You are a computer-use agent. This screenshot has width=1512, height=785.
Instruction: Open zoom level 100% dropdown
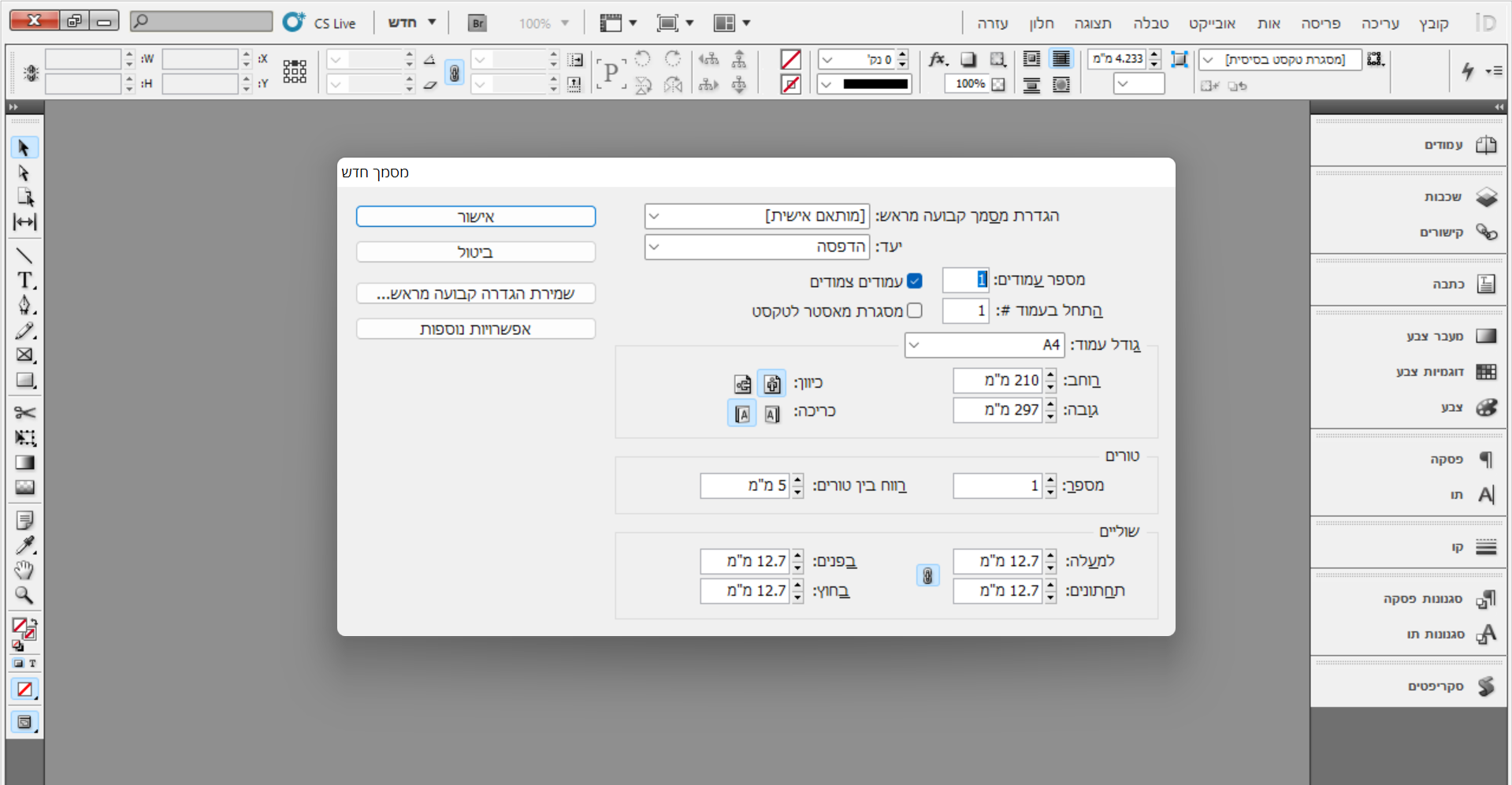[x=544, y=24]
